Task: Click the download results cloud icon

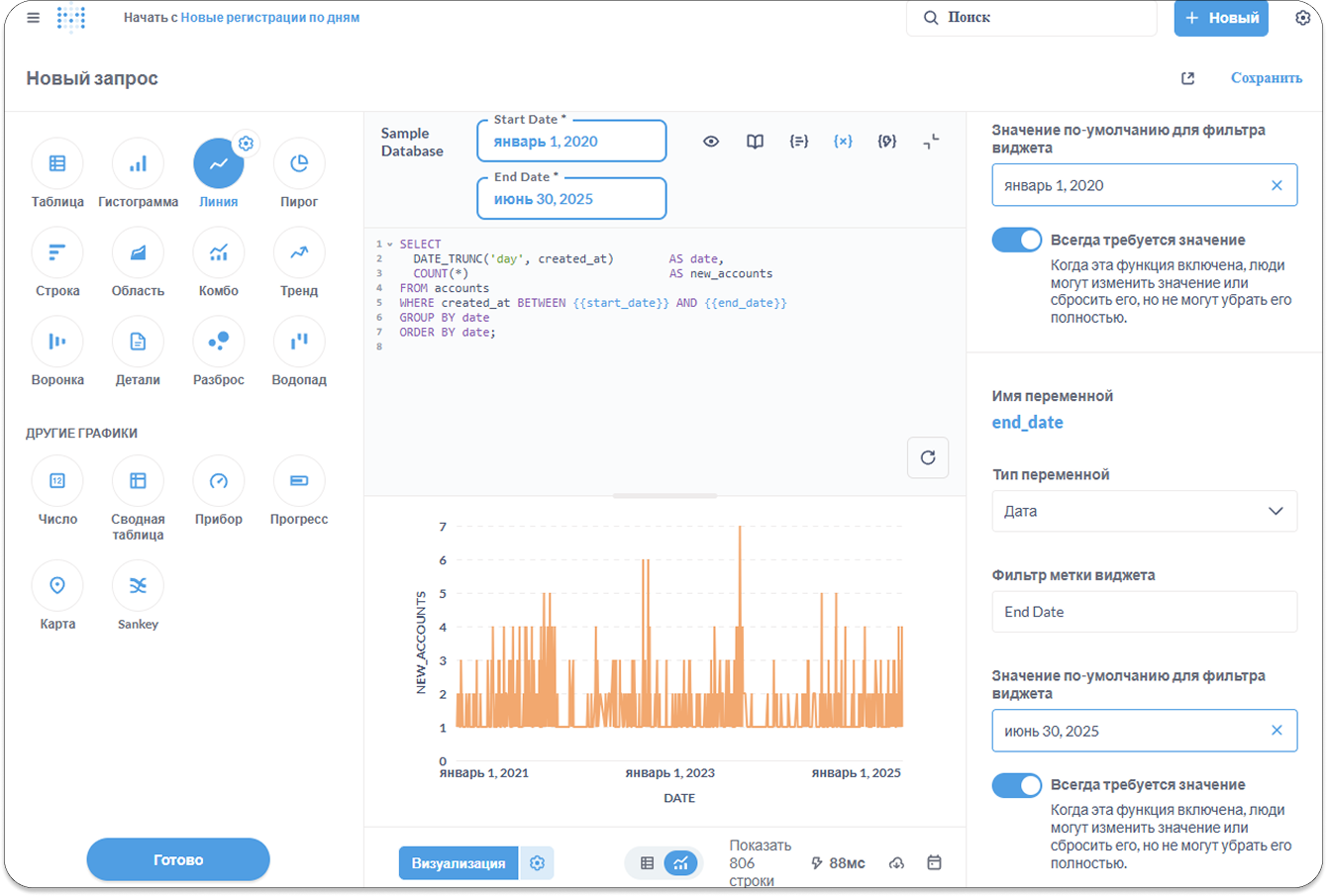Action: pyautogui.click(x=896, y=863)
